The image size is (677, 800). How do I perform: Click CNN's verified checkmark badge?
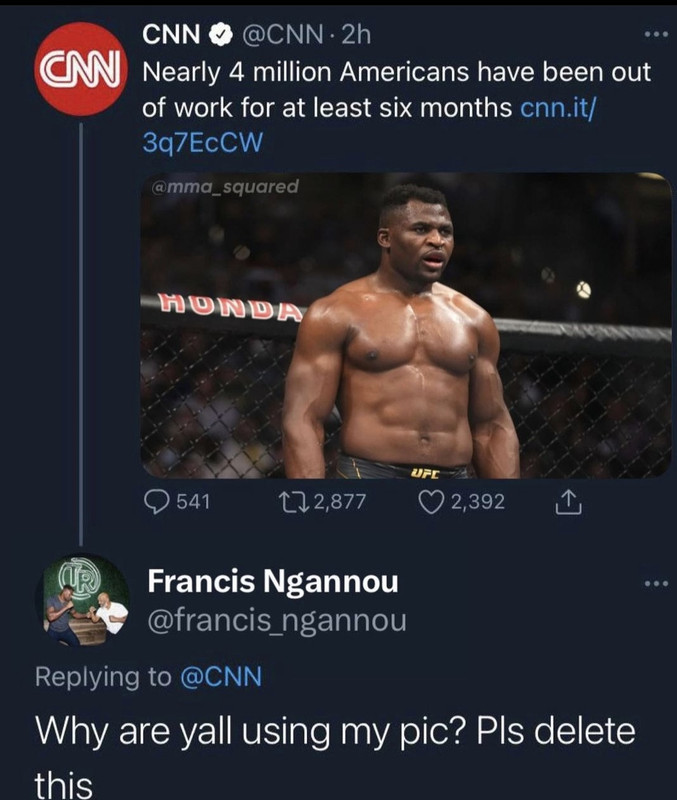pos(217,36)
